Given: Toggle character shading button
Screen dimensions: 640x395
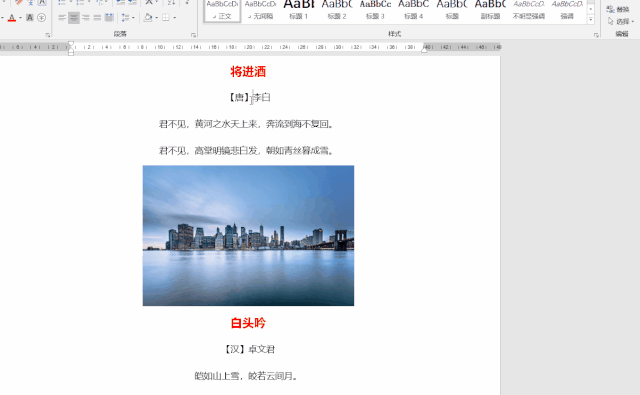Looking at the screenshot, I should pos(29,18).
